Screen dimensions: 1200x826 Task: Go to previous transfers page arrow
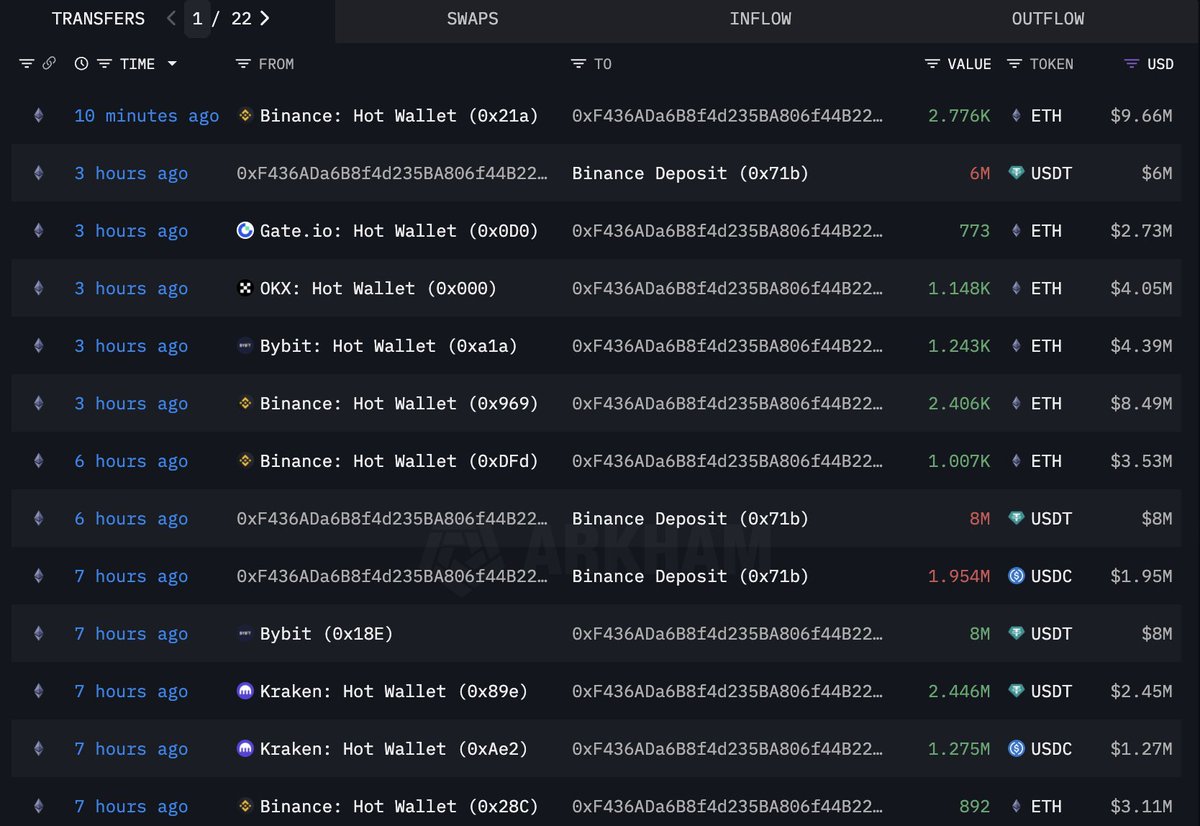tap(171, 18)
